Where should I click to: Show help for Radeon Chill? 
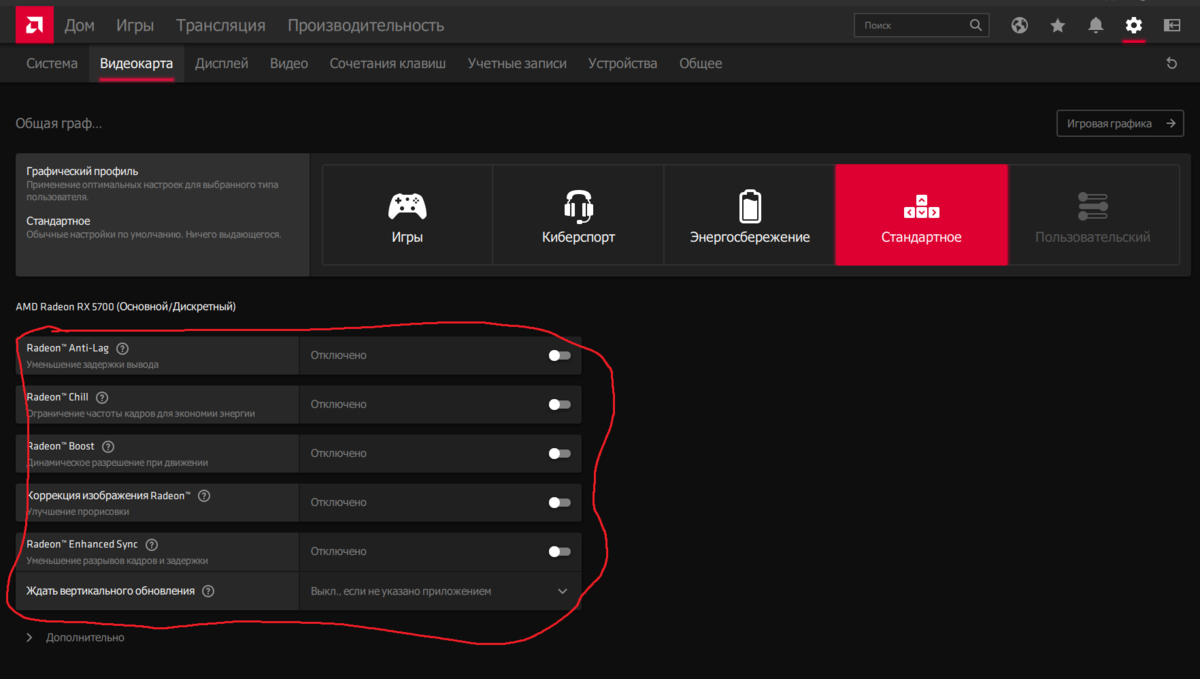pos(102,397)
